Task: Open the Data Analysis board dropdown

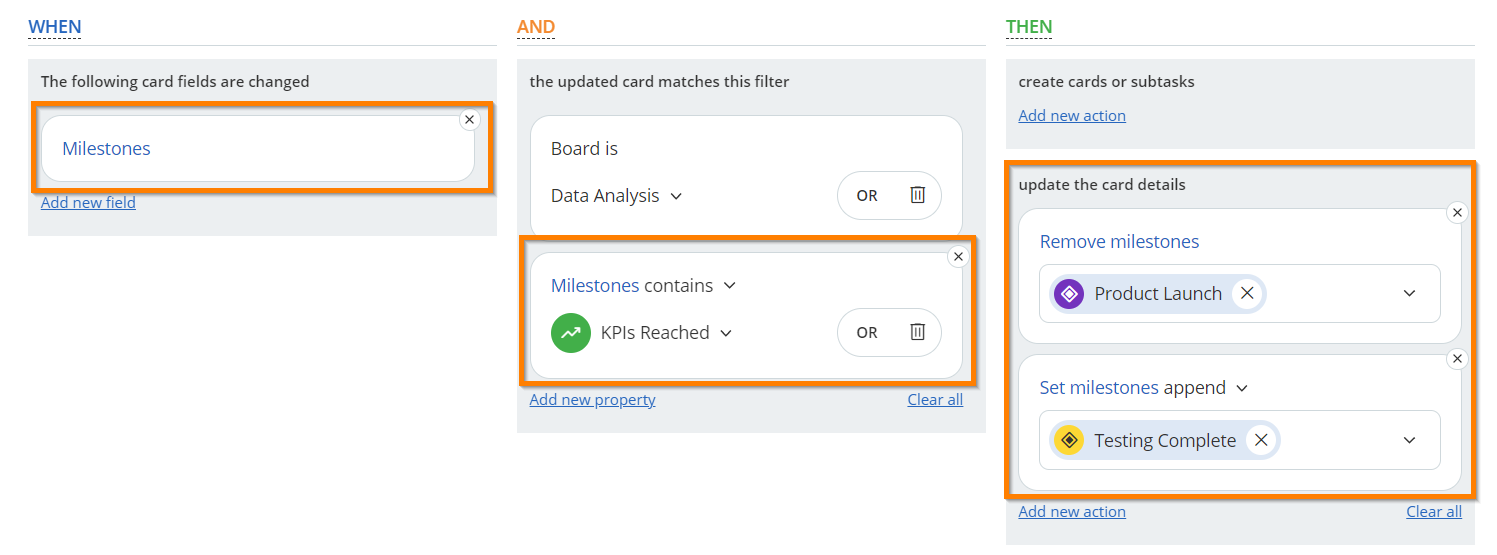Action: point(676,196)
